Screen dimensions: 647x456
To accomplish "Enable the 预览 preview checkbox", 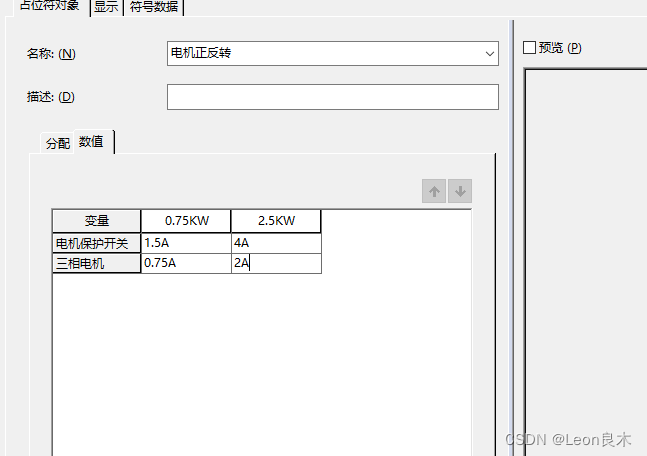I will click(x=530, y=48).
